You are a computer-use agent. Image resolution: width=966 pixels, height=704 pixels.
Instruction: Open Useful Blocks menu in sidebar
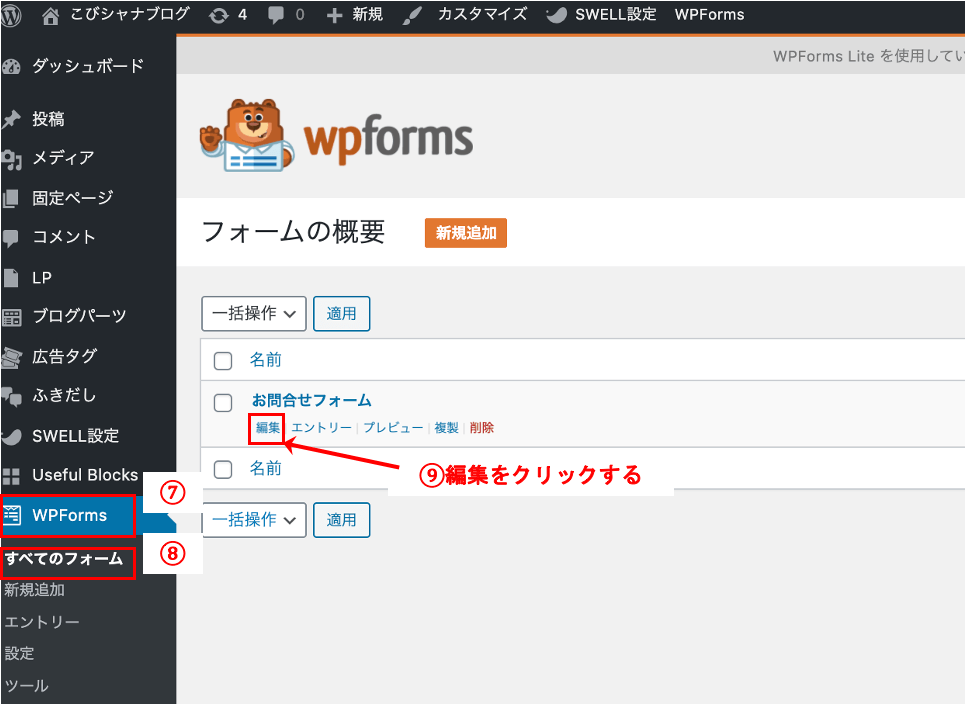(x=85, y=475)
